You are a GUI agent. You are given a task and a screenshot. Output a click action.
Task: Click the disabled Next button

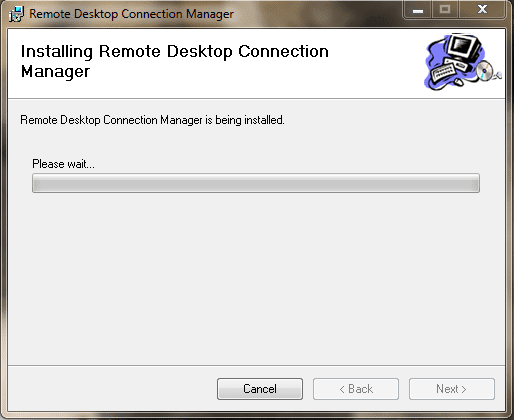point(452,389)
